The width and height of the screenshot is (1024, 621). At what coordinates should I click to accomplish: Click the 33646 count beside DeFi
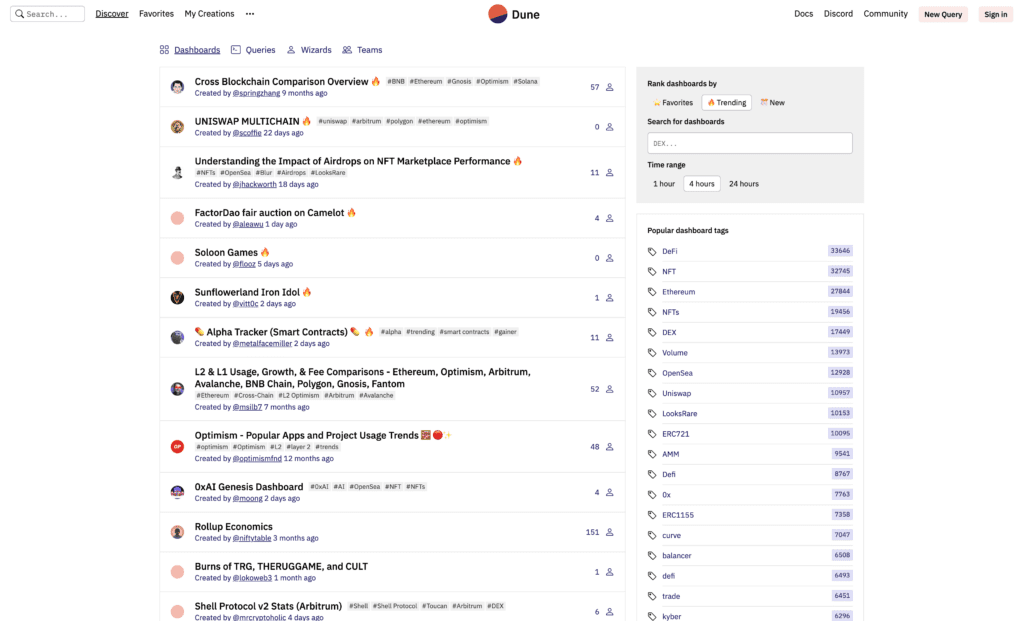[840, 251]
